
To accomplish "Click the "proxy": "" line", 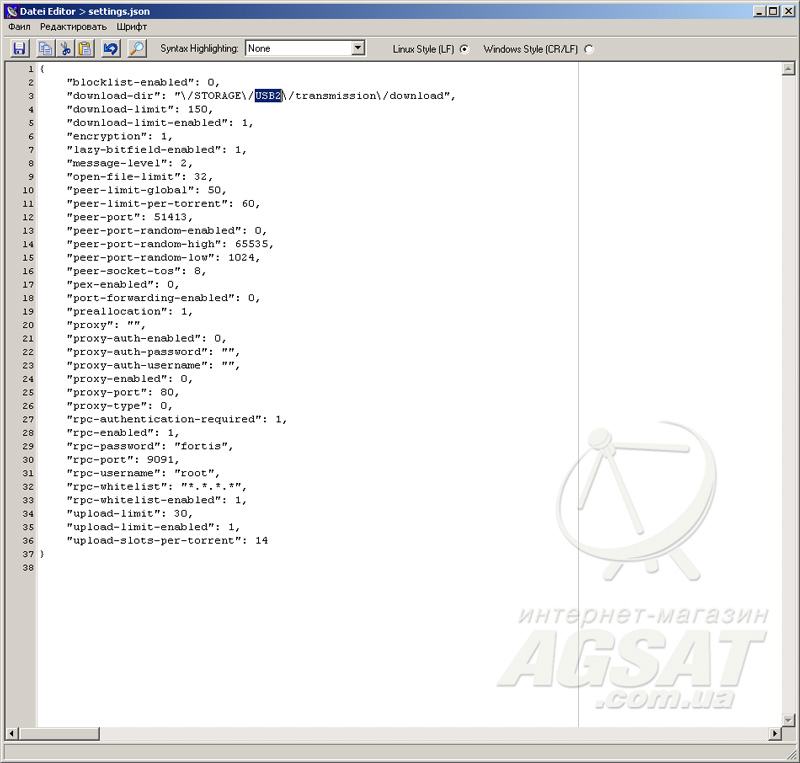I will [106, 325].
